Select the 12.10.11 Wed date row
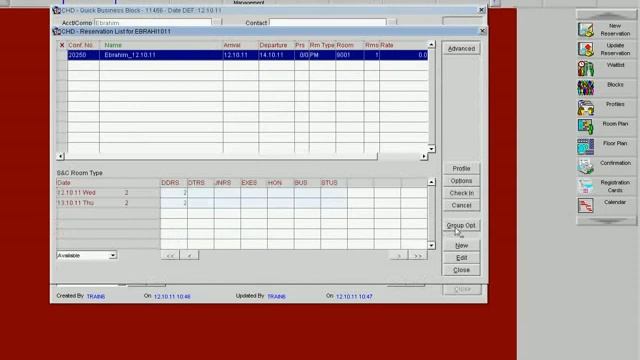640x360 pixels. [x=108, y=193]
